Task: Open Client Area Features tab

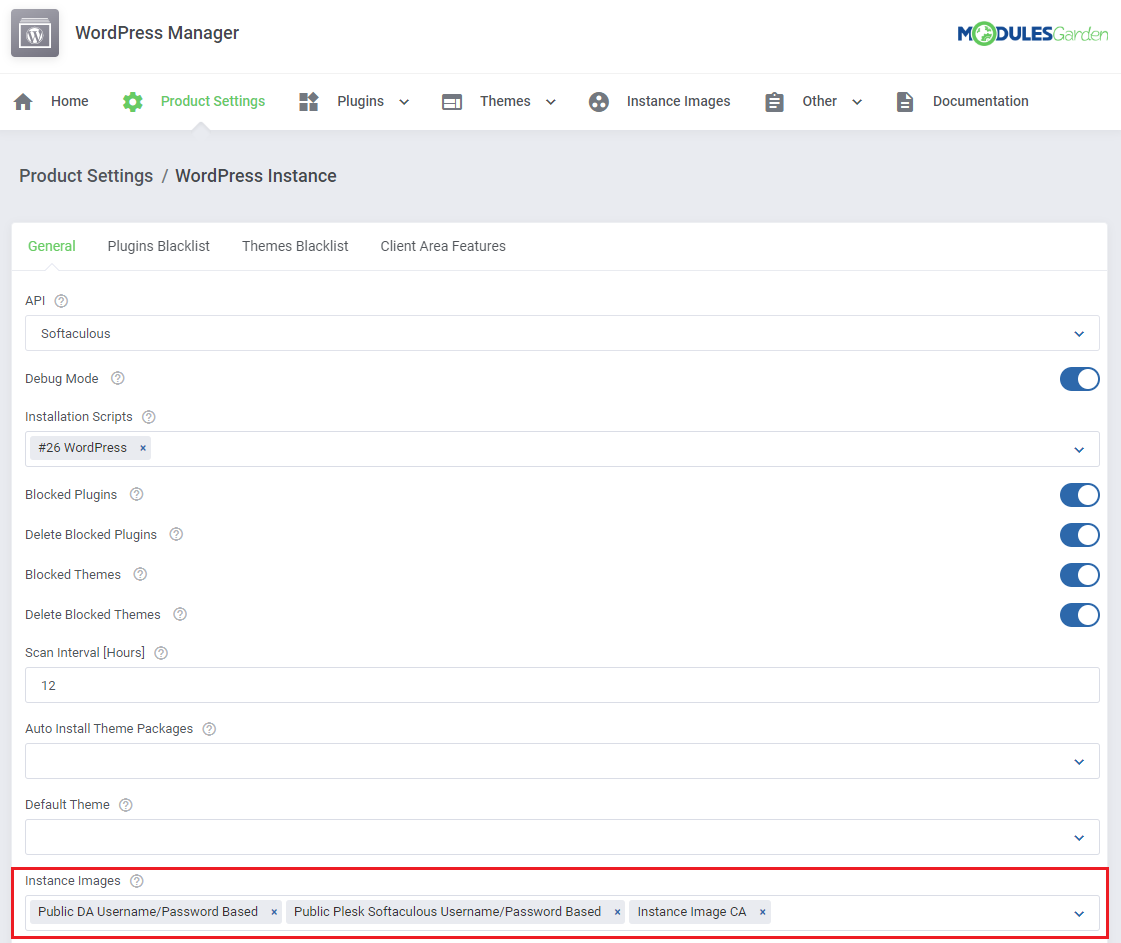Action: [443, 246]
